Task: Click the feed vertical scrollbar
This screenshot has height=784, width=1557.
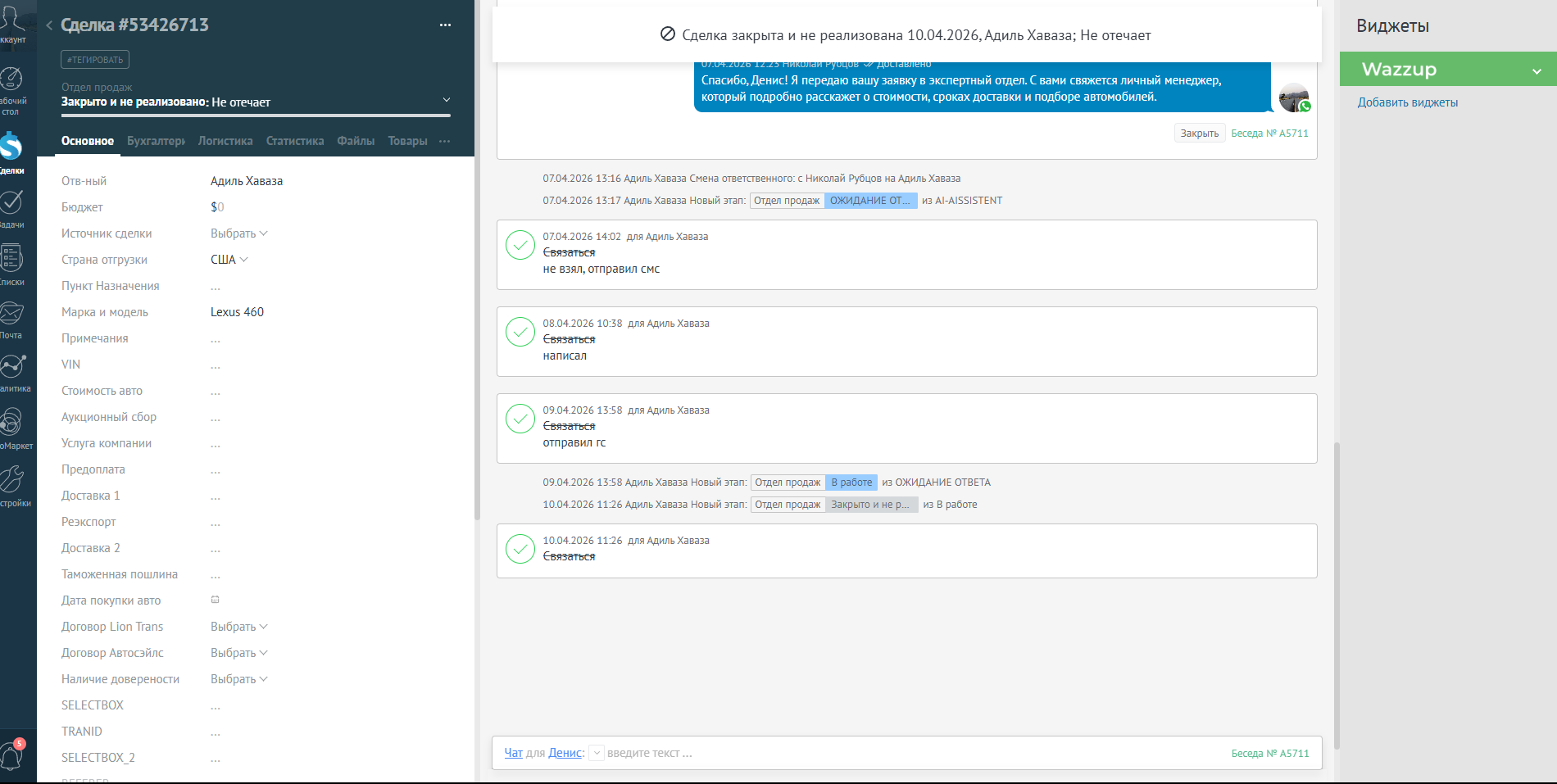Action: click(x=1337, y=596)
